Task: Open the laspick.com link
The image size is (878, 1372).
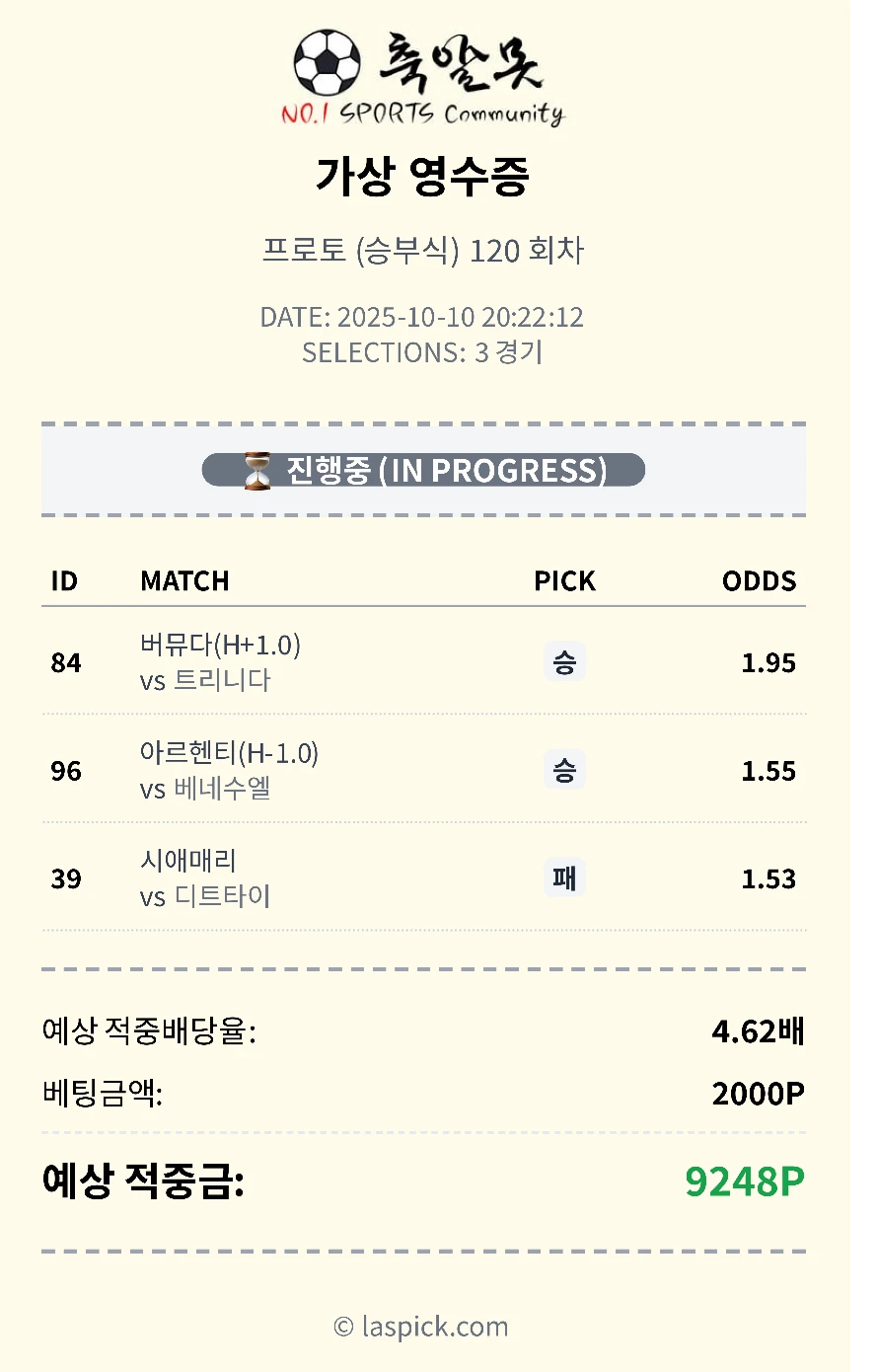Action: pyautogui.click(x=434, y=1328)
